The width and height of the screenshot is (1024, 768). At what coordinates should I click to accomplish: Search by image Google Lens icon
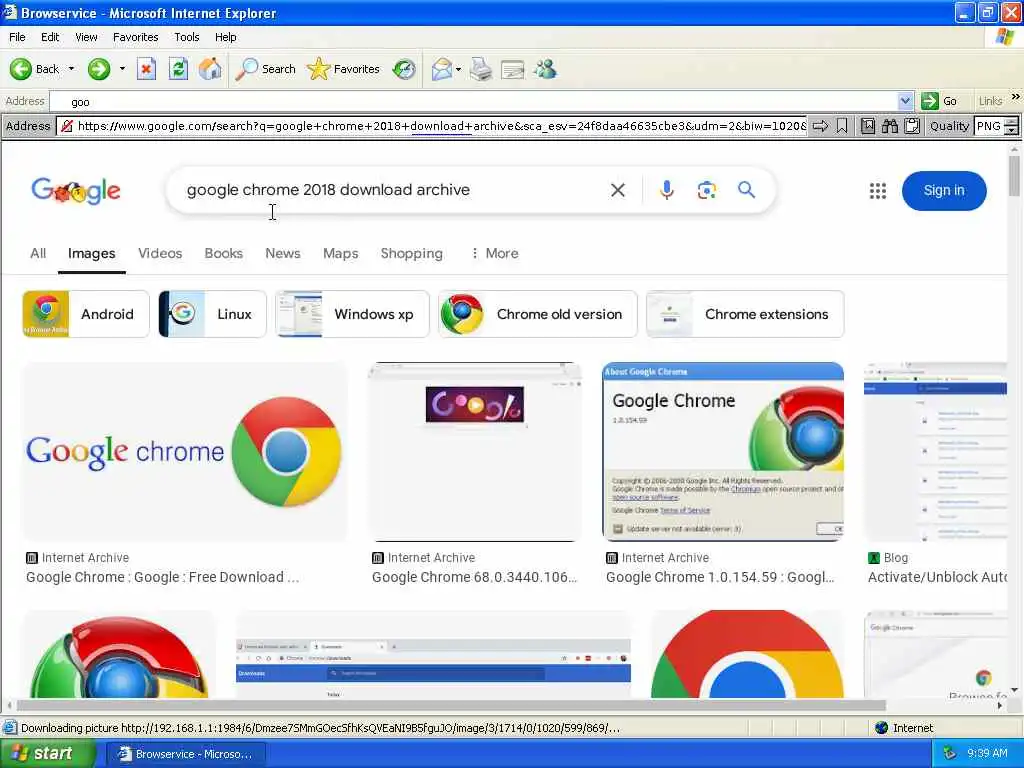tap(706, 190)
